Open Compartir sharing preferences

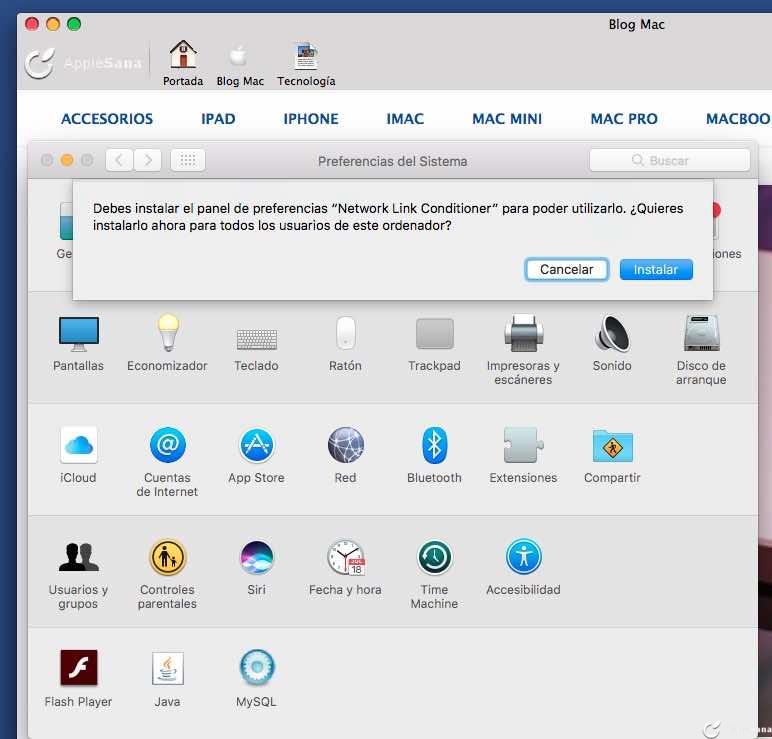point(612,455)
